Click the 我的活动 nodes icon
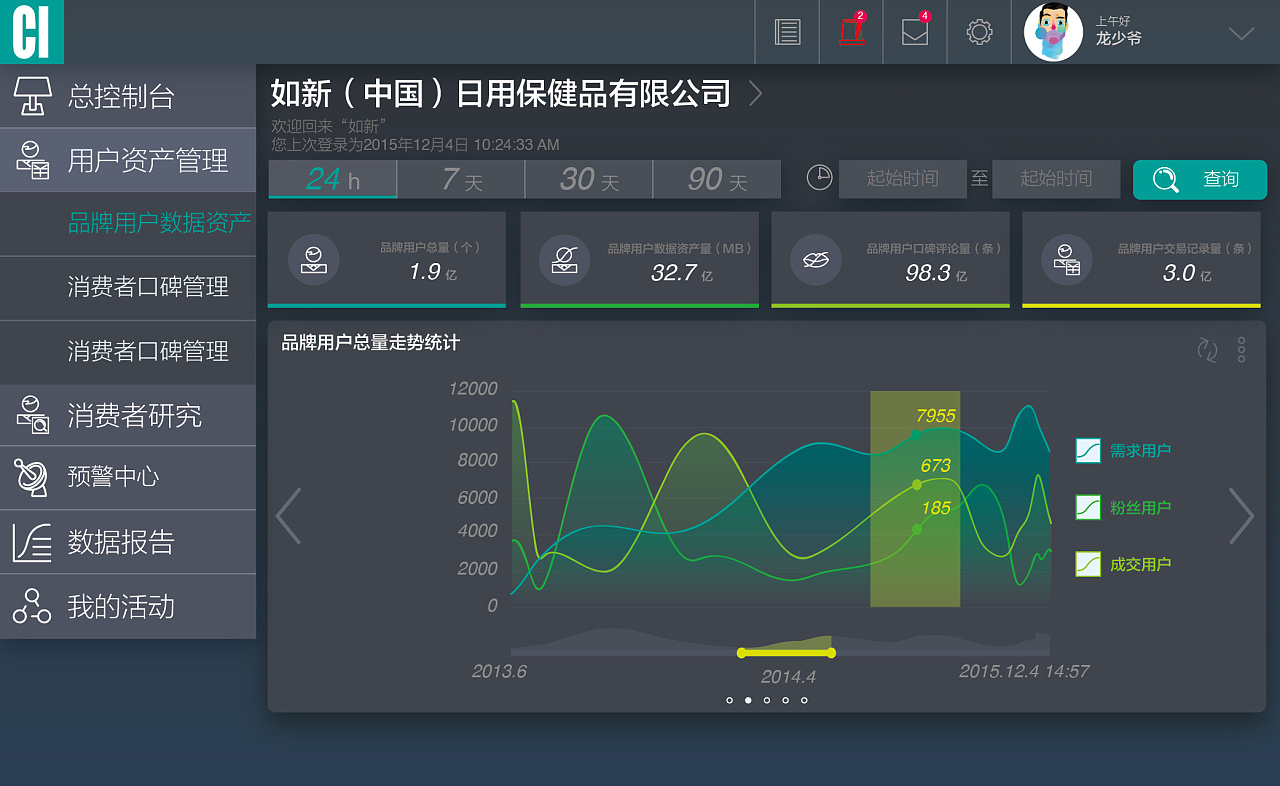Image resolution: width=1280 pixels, height=786 pixels. [x=32, y=606]
